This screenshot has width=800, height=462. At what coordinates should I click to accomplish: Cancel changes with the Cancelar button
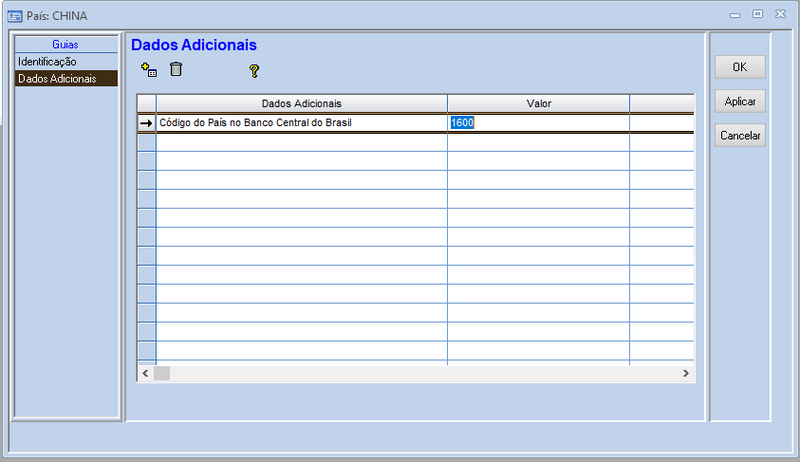tap(739, 136)
